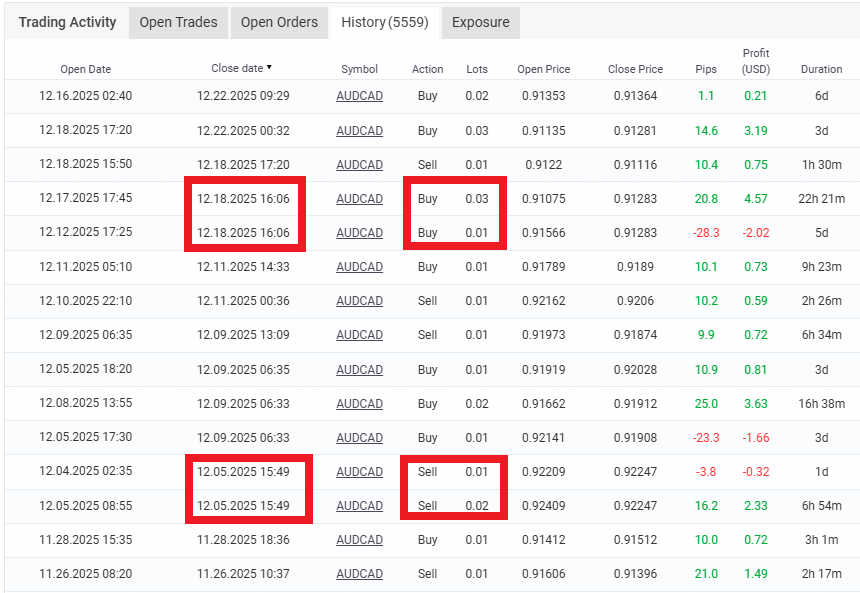The width and height of the screenshot is (860, 593).
Task: Sort the table by Lots
Action: 477,69
